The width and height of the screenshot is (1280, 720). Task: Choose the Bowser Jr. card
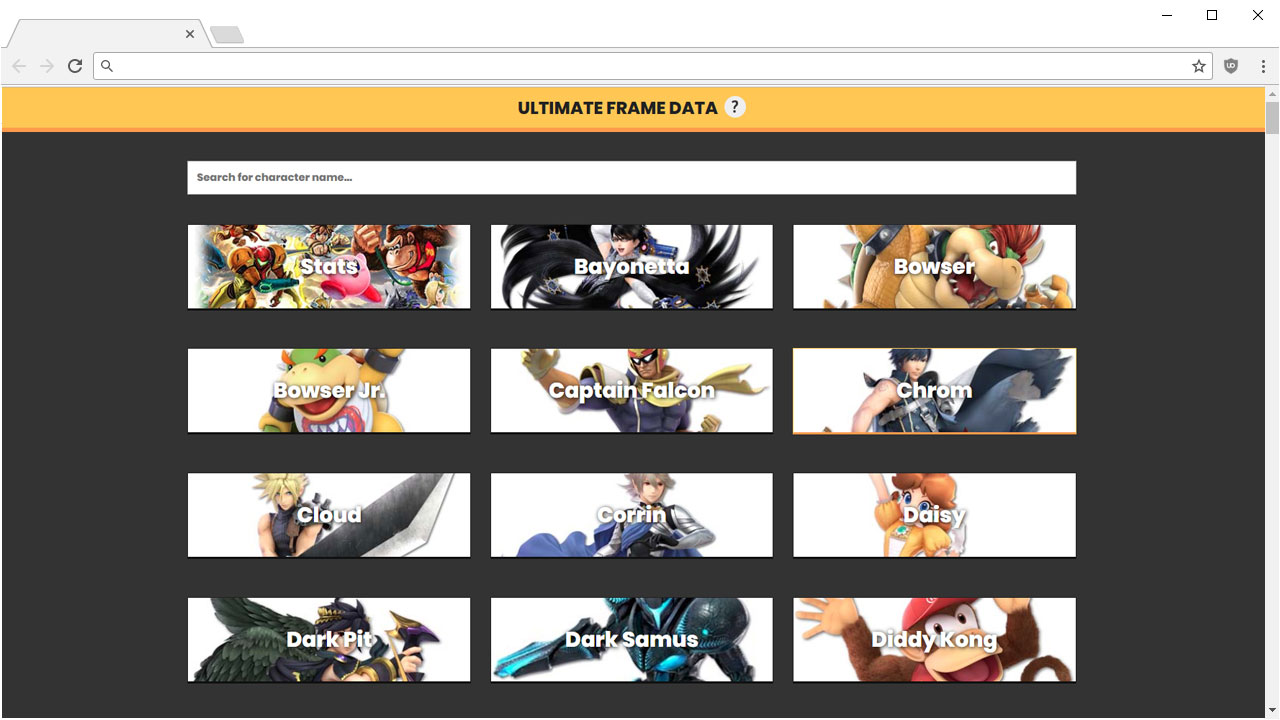coord(329,390)
